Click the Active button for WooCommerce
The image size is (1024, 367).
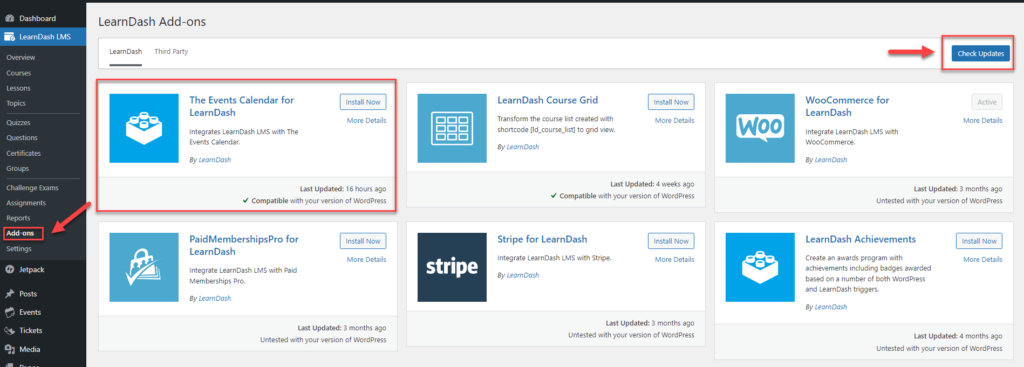(987, 102)
